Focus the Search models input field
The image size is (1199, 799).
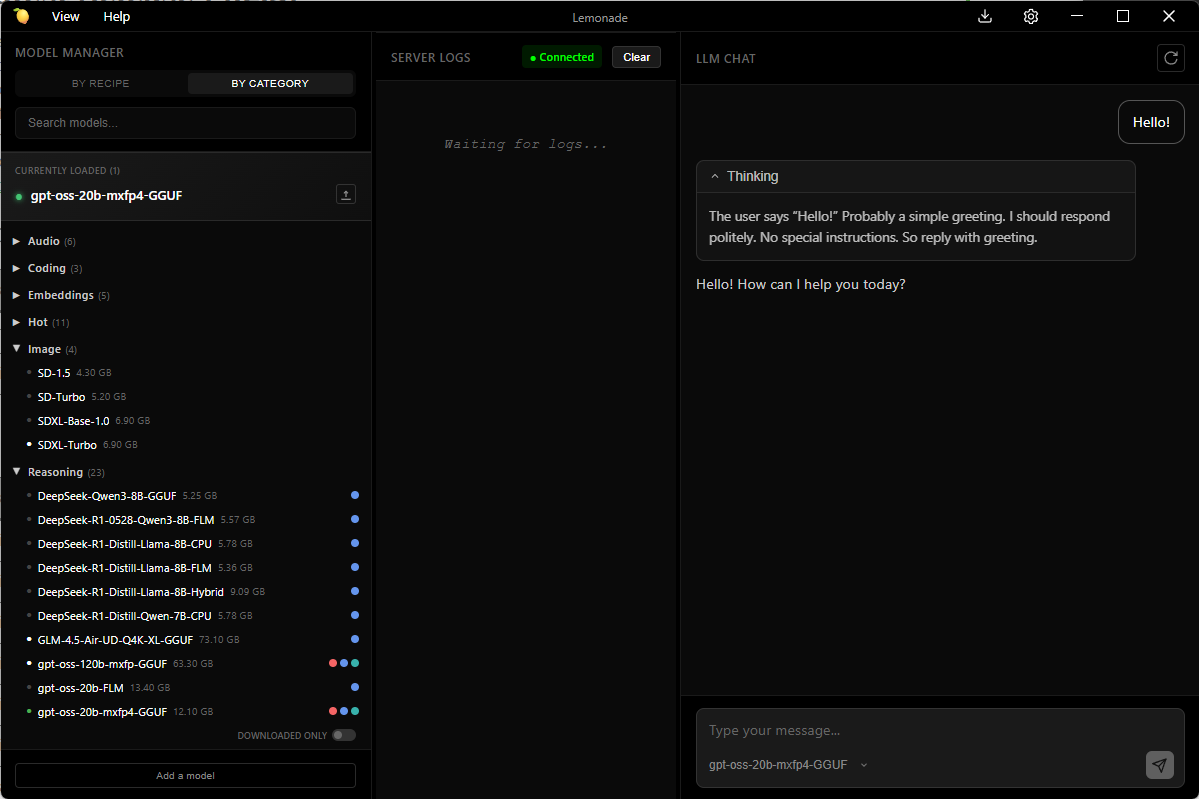pyautogui.click(x=185, y=123)
